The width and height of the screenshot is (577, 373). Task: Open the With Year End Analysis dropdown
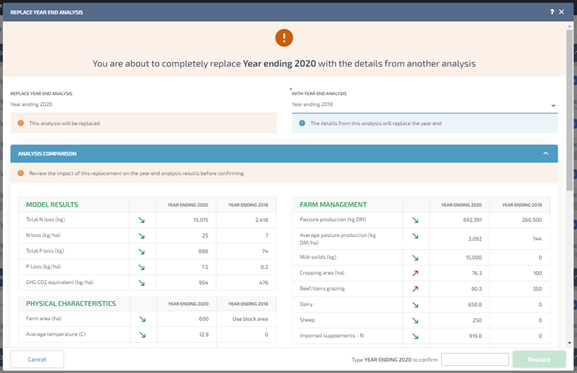coord(425,105)
